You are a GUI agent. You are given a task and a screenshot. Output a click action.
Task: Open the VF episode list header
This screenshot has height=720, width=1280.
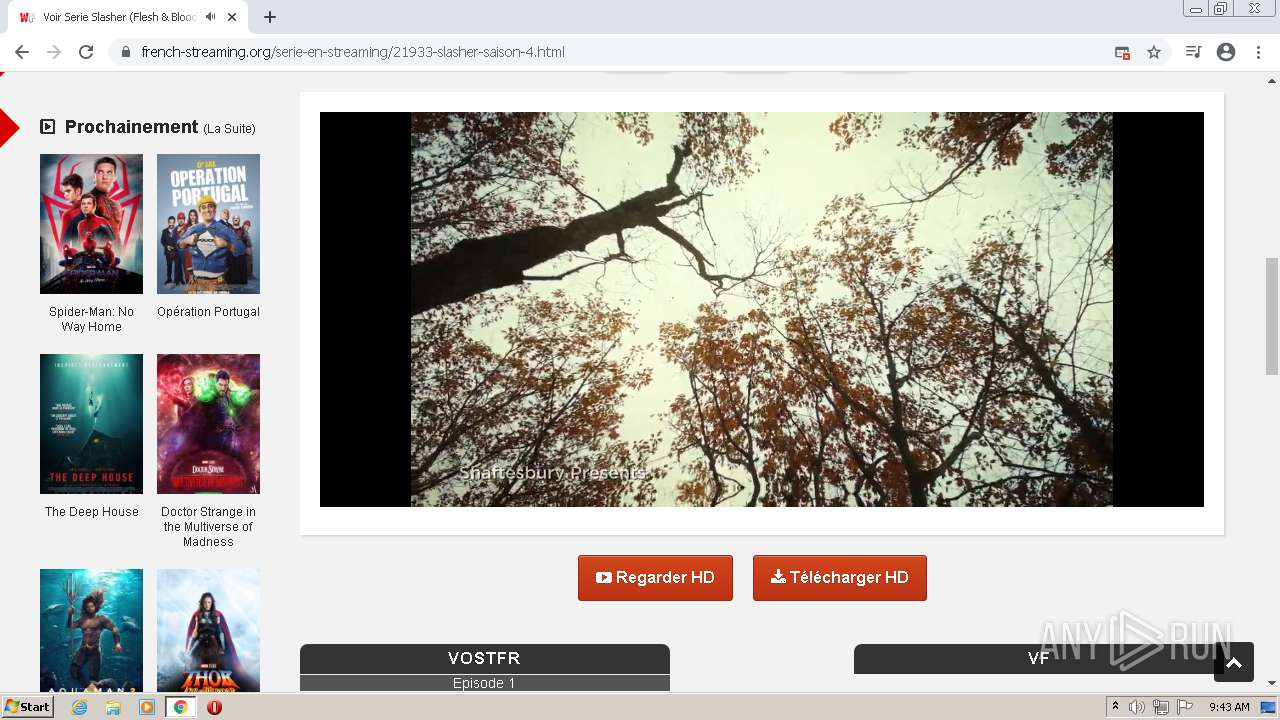[x=1039, y=658]
